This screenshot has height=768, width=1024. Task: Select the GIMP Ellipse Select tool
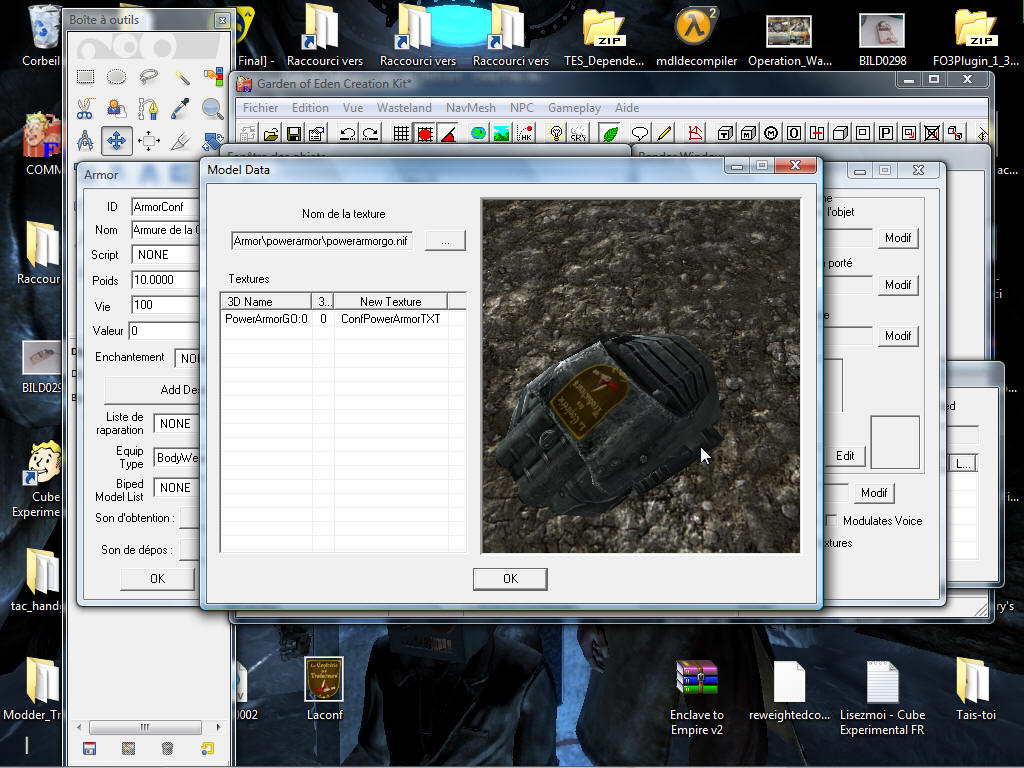[117, 77]
